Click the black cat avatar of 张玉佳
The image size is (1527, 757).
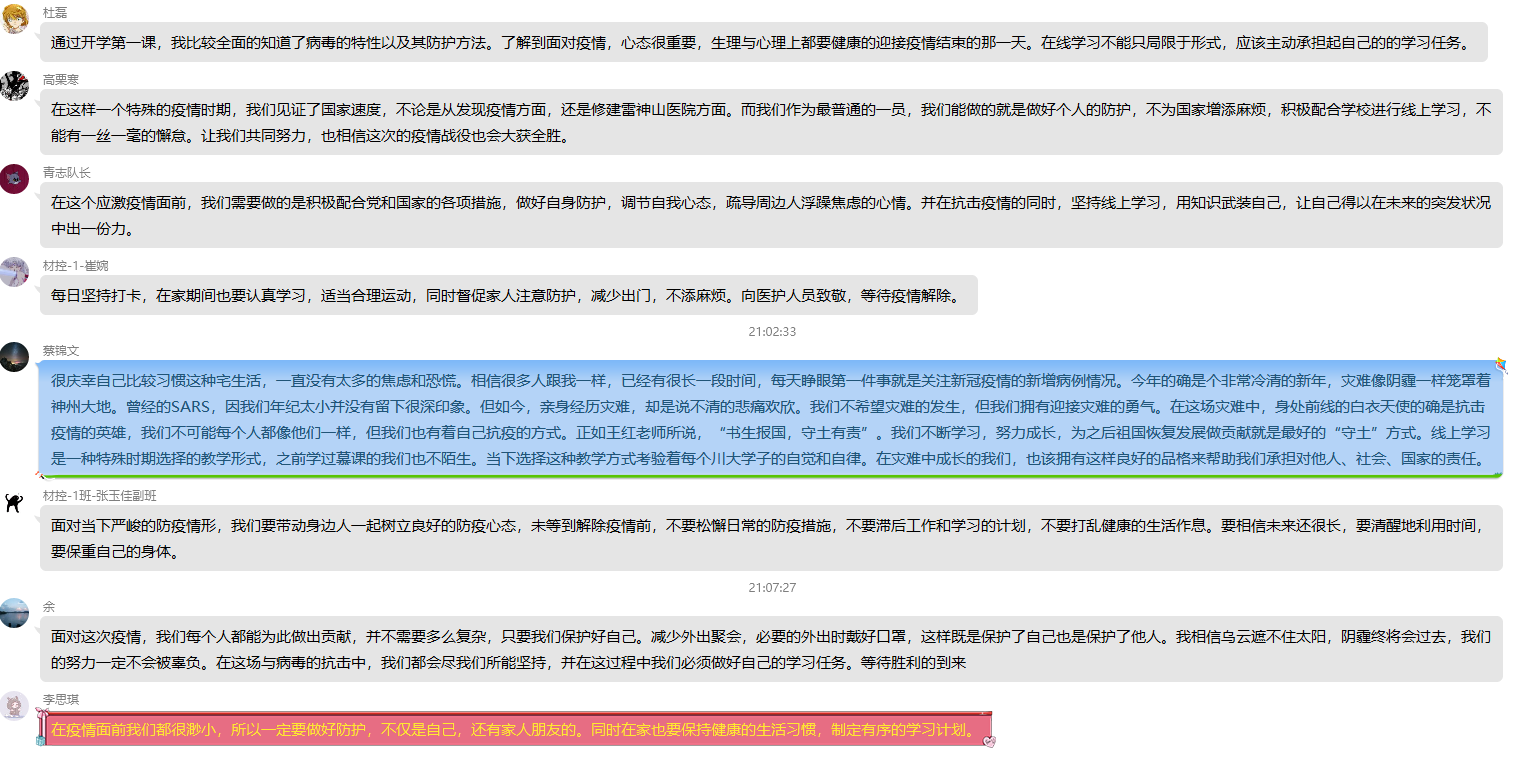14,503
